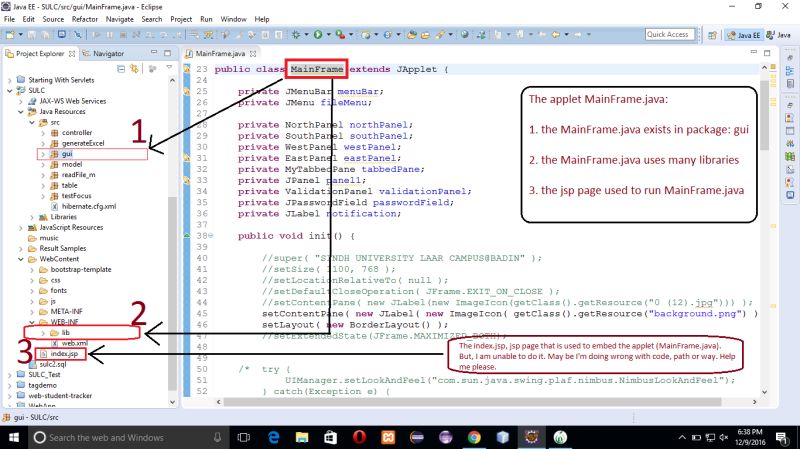
Task: Click the Open Perspective icon
Action: [712, 35]
